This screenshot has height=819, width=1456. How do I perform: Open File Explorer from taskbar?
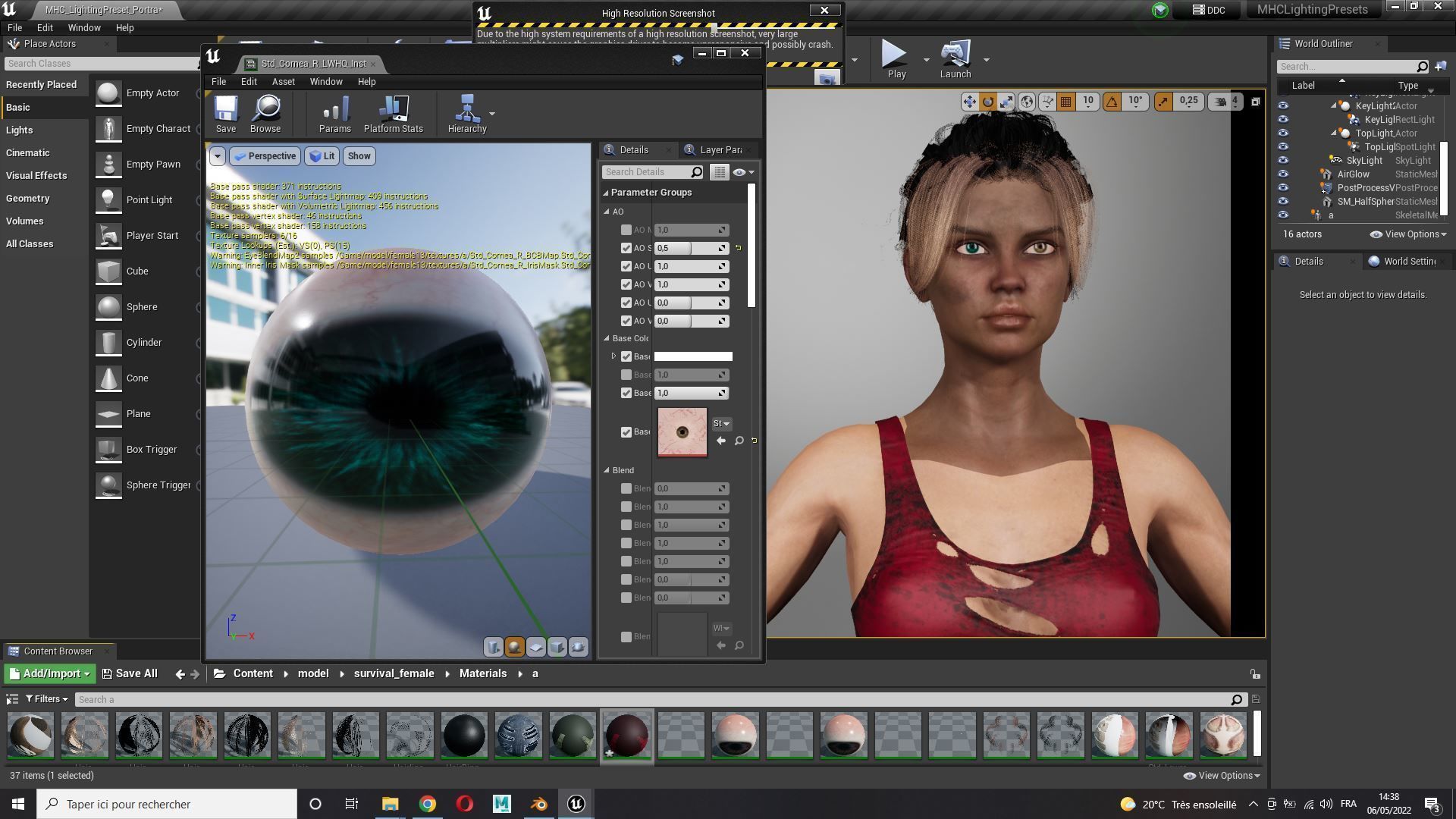pyautogui.click(x=390, y=804)
